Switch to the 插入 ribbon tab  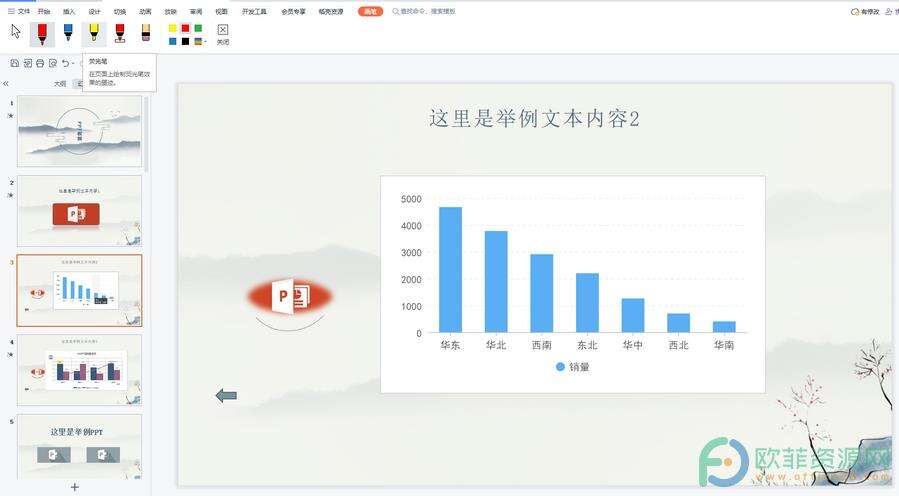(69, 11)
